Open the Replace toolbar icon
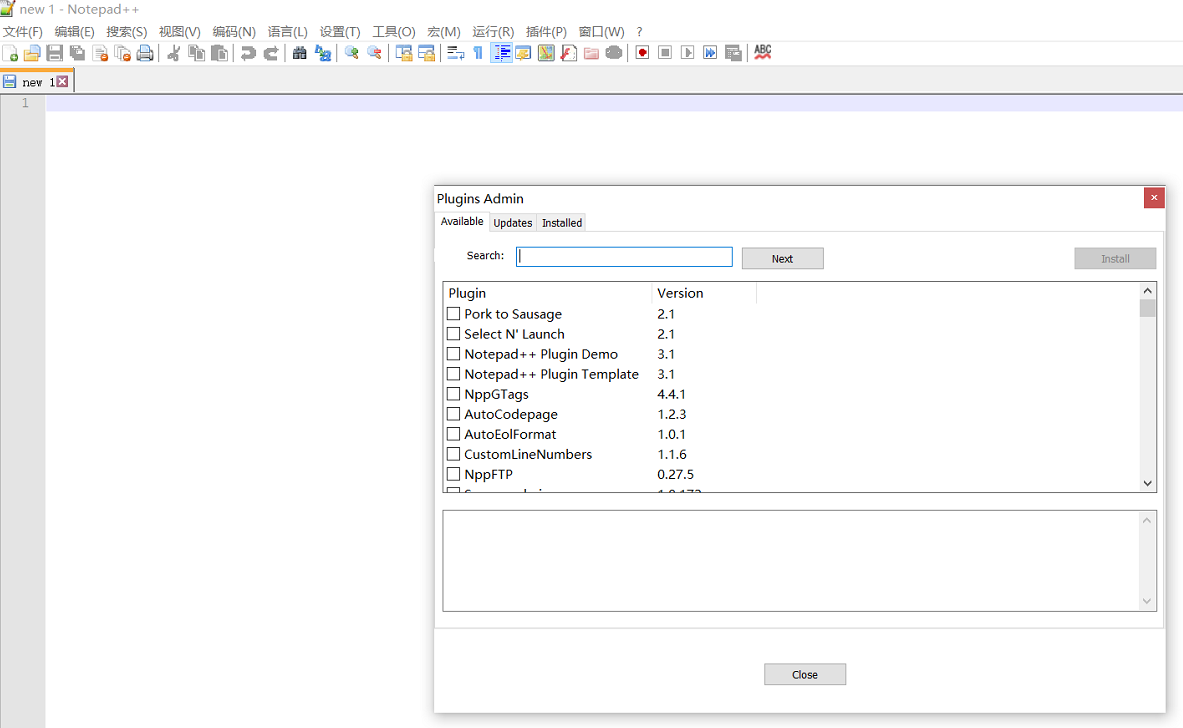 point(323,53)
